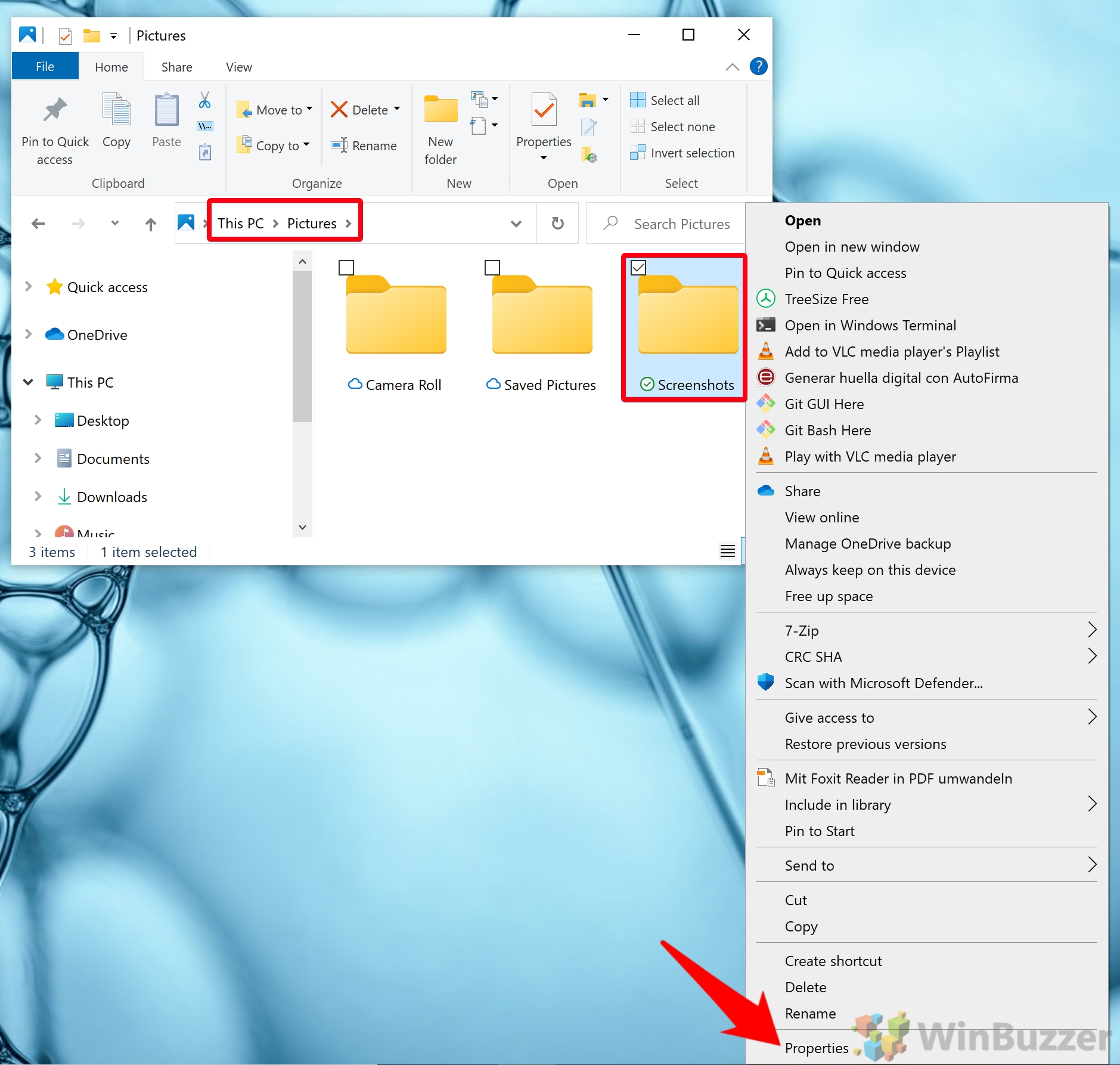The height and width of the screenshot is (1065, 1120).
Task: Click the New folder icon
Action: (440, 110)
